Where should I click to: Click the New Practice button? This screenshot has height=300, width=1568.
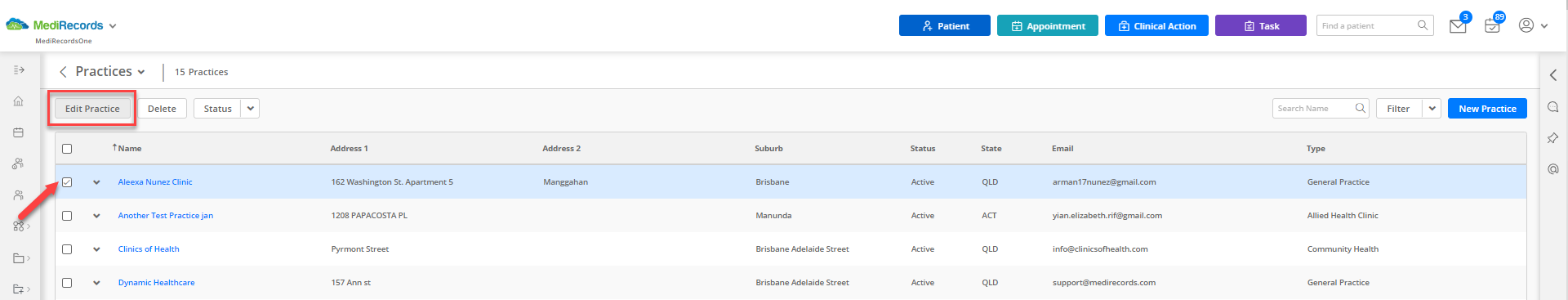point(1487,109)
